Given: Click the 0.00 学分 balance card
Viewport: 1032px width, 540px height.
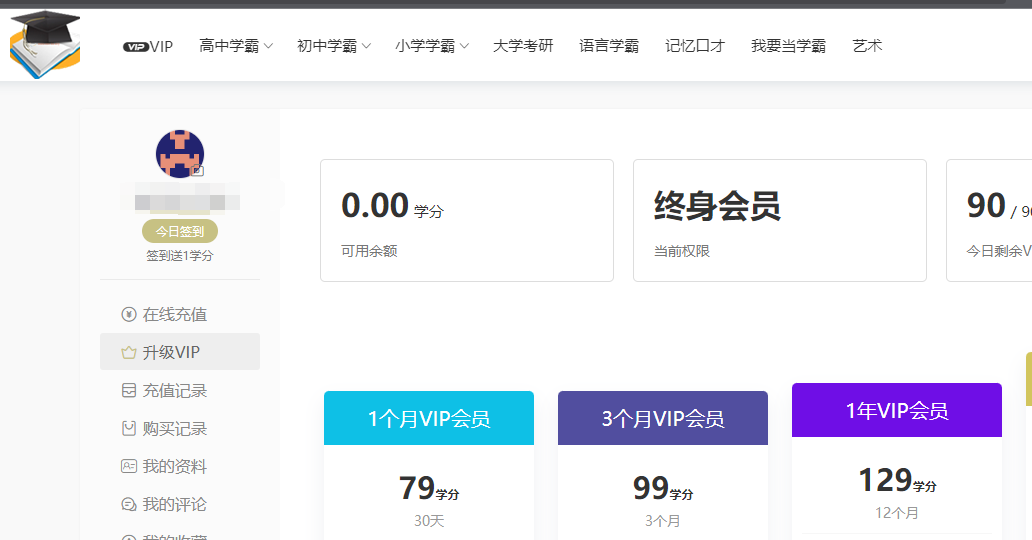Looking at the screenshot, I should [x=467, y=221].
